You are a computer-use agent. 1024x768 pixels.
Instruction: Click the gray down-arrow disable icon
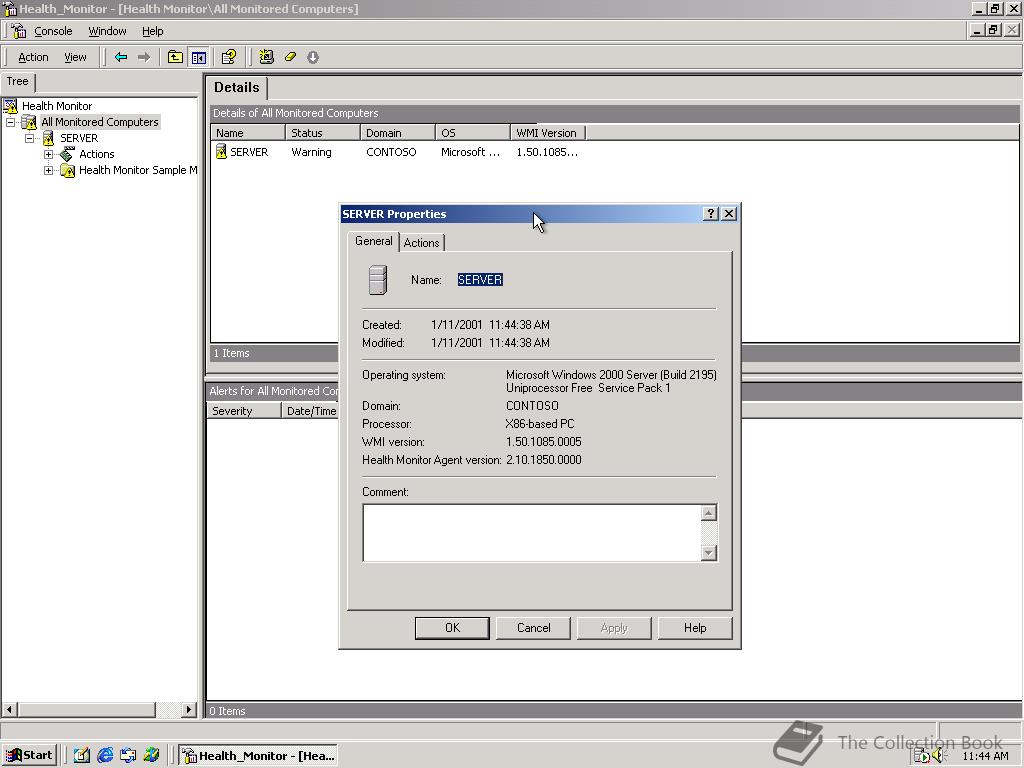point(313,57)
